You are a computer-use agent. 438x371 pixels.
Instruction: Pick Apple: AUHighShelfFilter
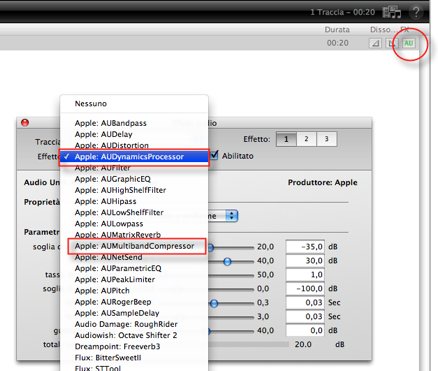pos(134,190)
